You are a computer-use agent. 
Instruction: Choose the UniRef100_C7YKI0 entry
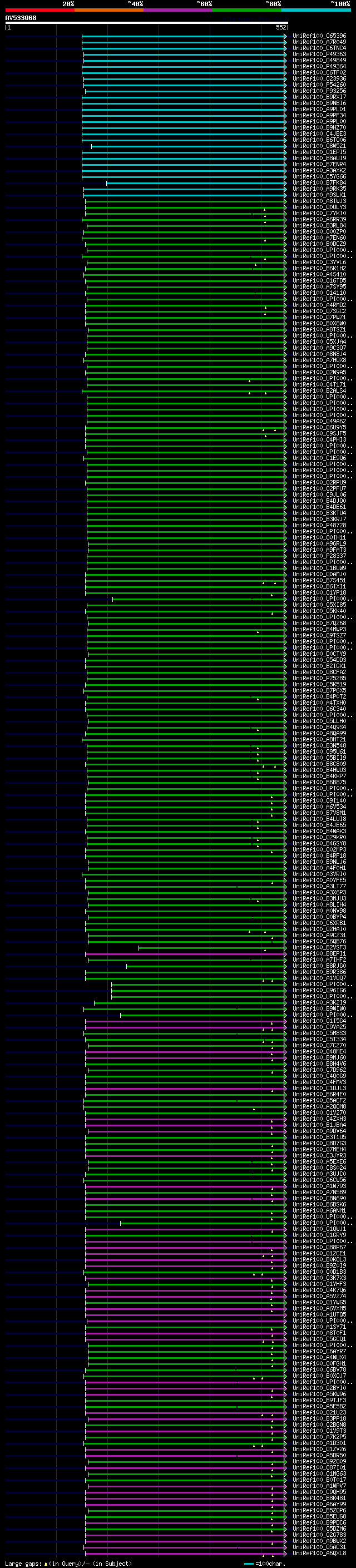pos(319,213)
